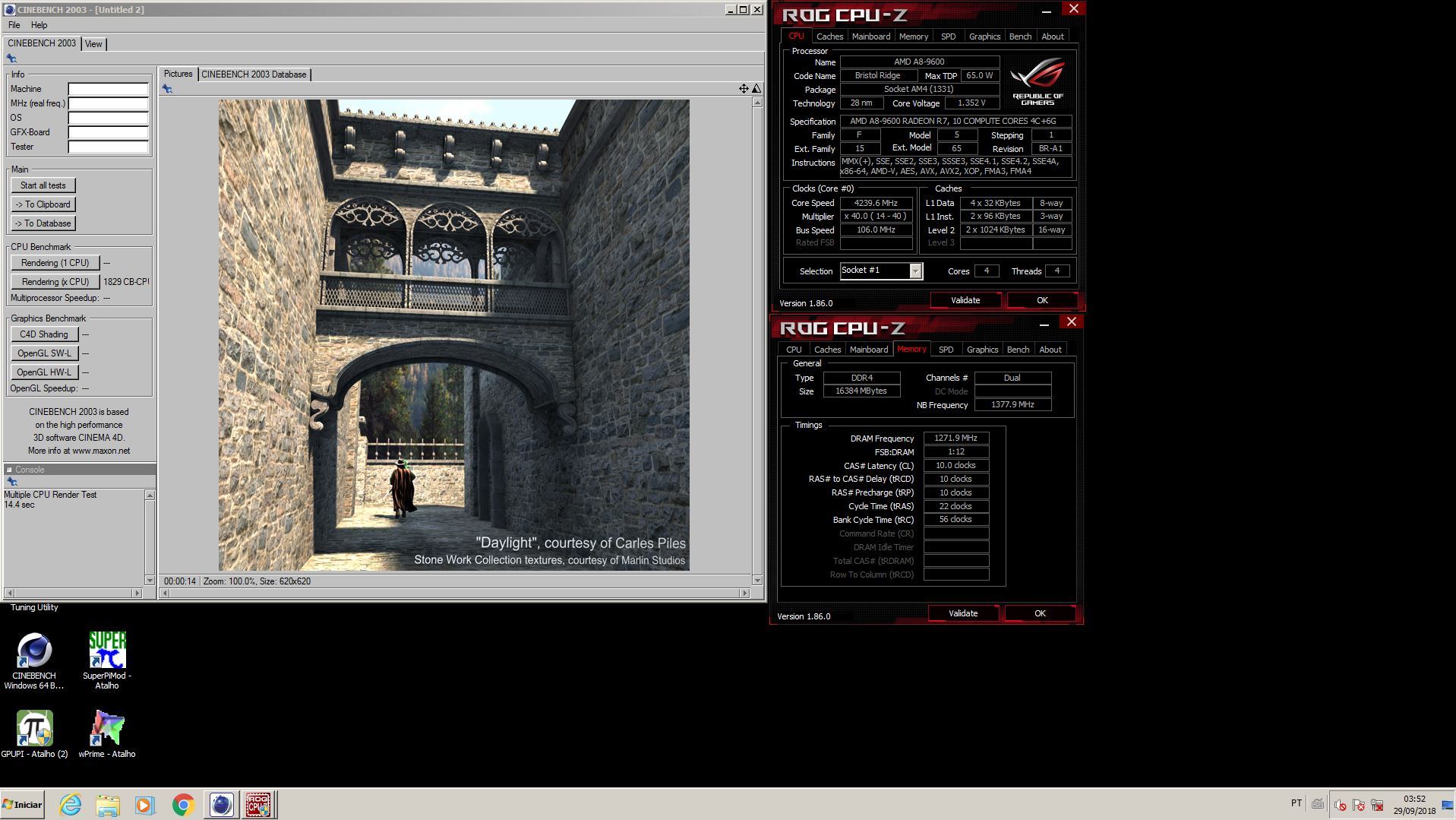Click the OS input field
Screen dimensions: 1456x820
[x=109, y=118]
